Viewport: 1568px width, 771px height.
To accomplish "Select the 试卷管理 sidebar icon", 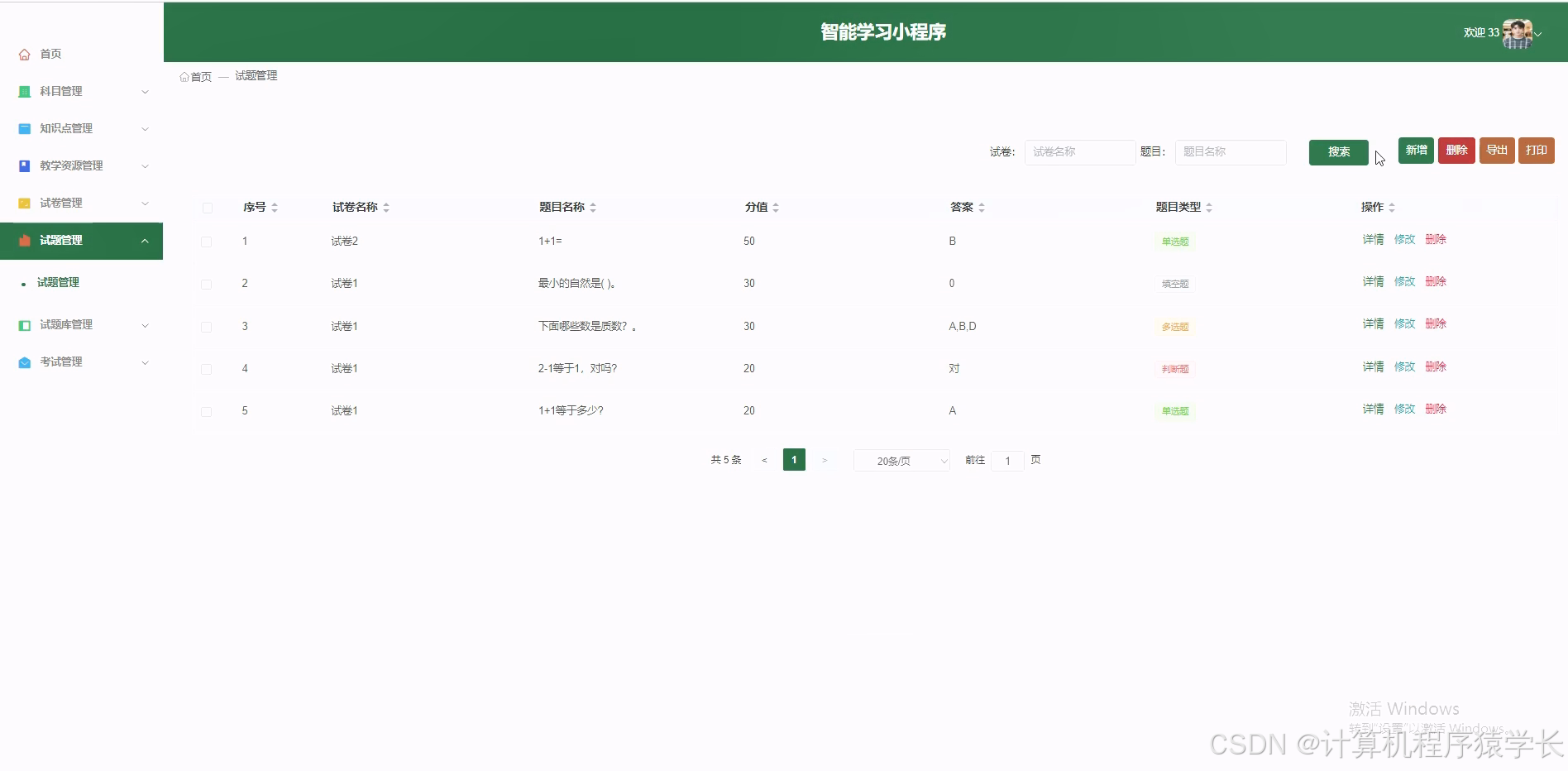I will pyautogui.click(x=24, y=203).
